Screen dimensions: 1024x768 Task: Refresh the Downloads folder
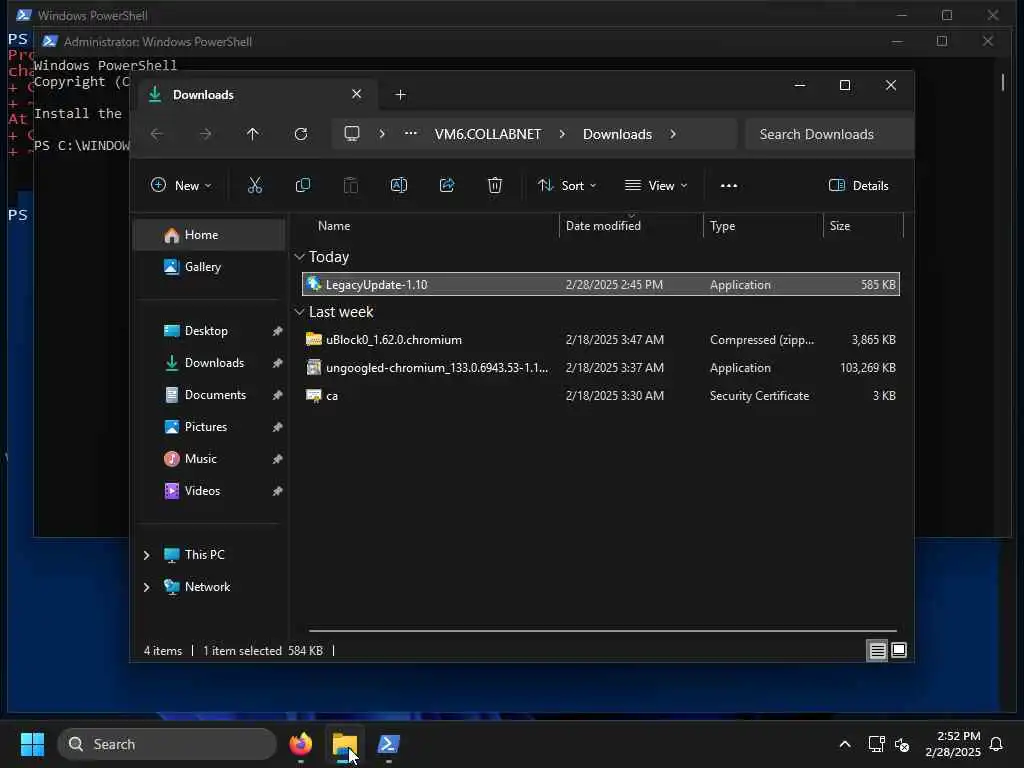300,134
